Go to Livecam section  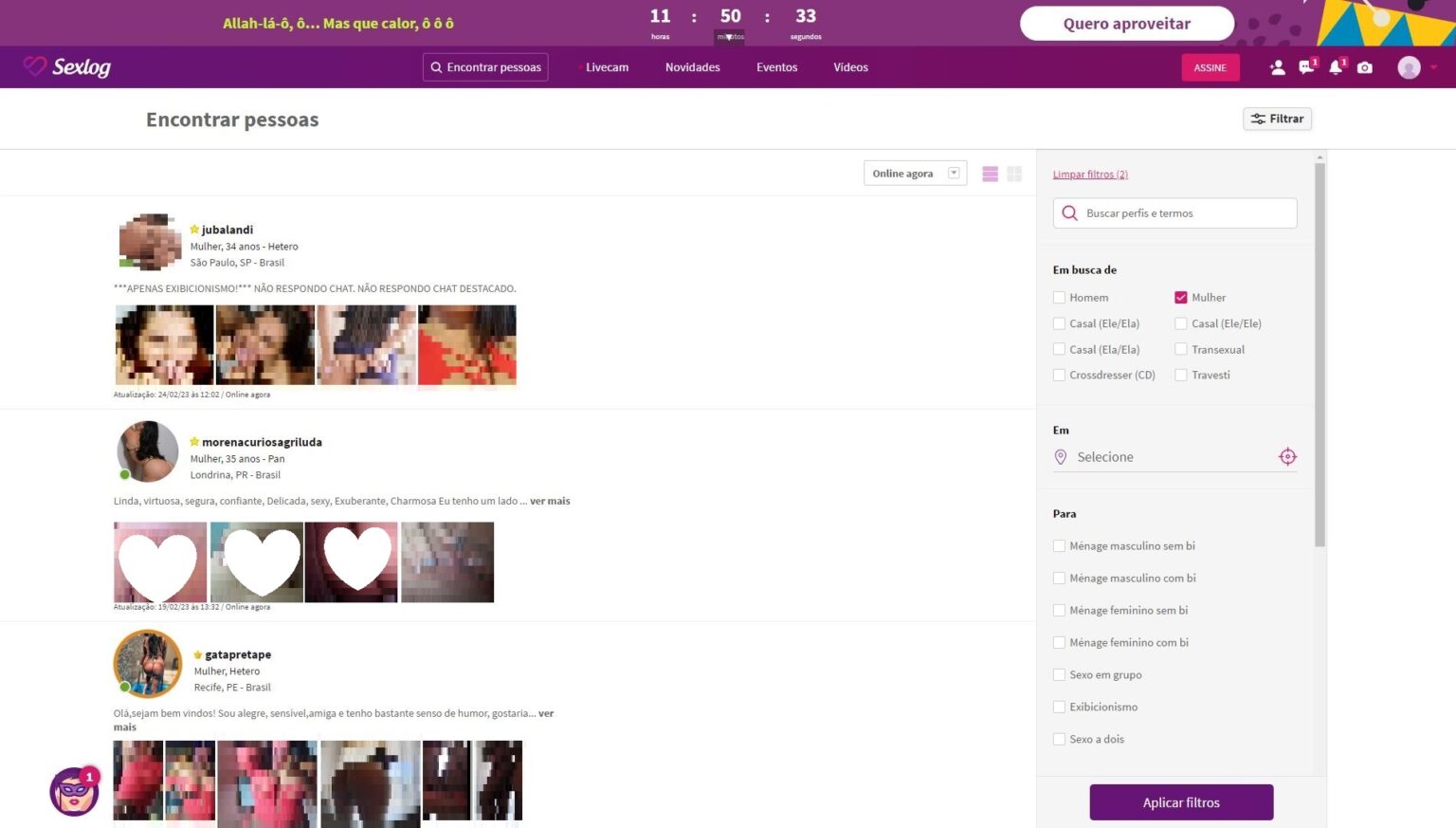click(607, 67)
